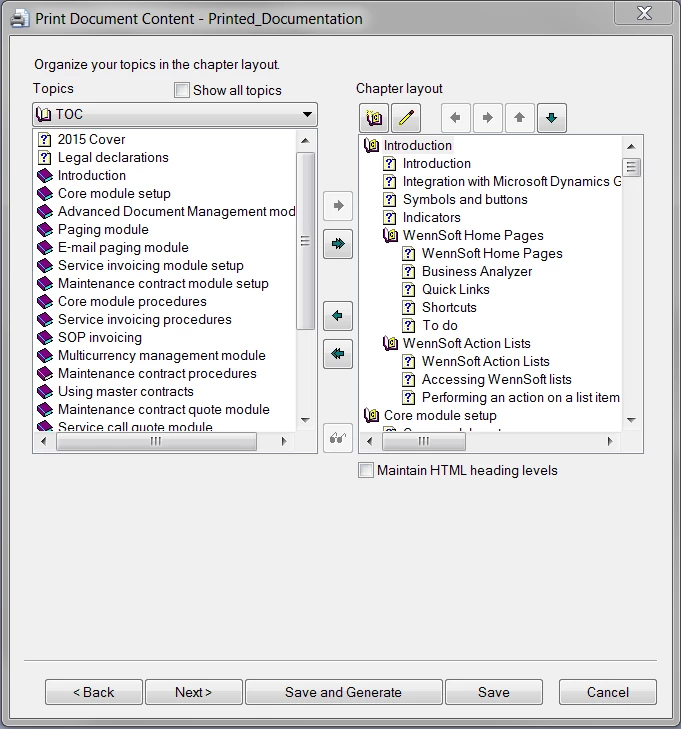Select top-level Introduction chapter in Chapter layout
The width and height of the screenshot is (681, 729).
click(417, 146)
